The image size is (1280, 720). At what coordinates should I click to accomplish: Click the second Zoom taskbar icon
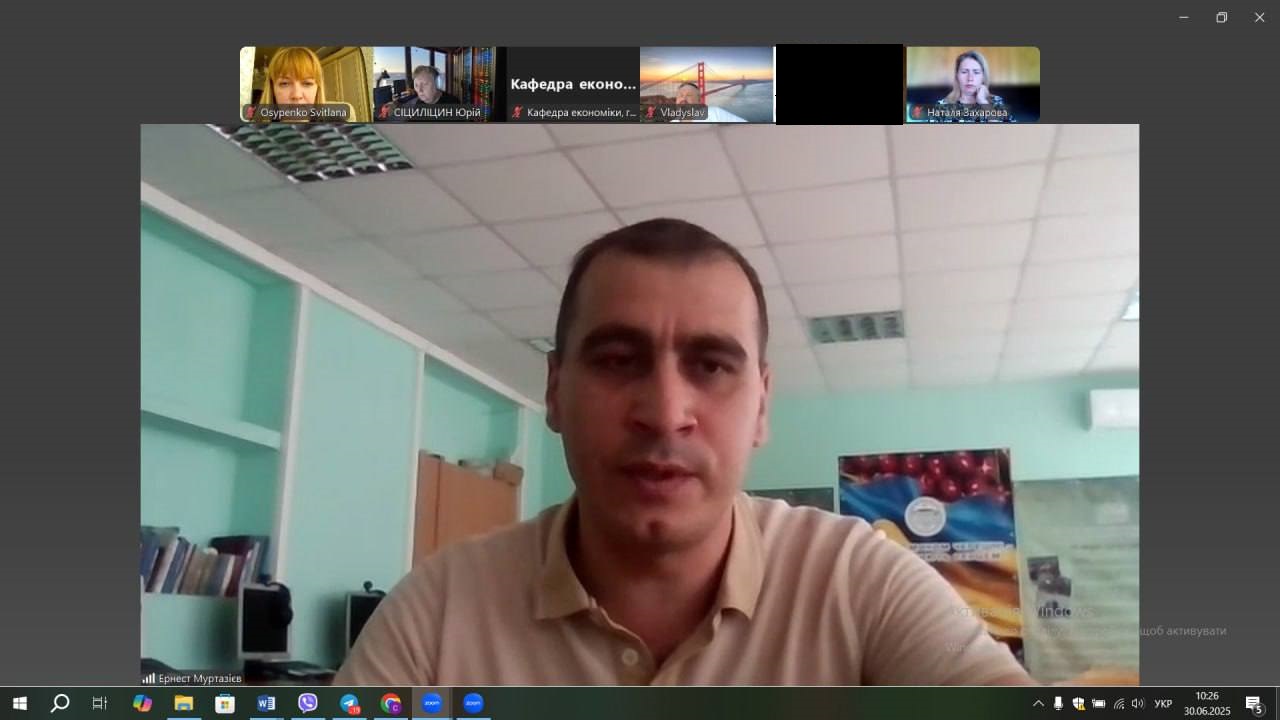[473, 703]
